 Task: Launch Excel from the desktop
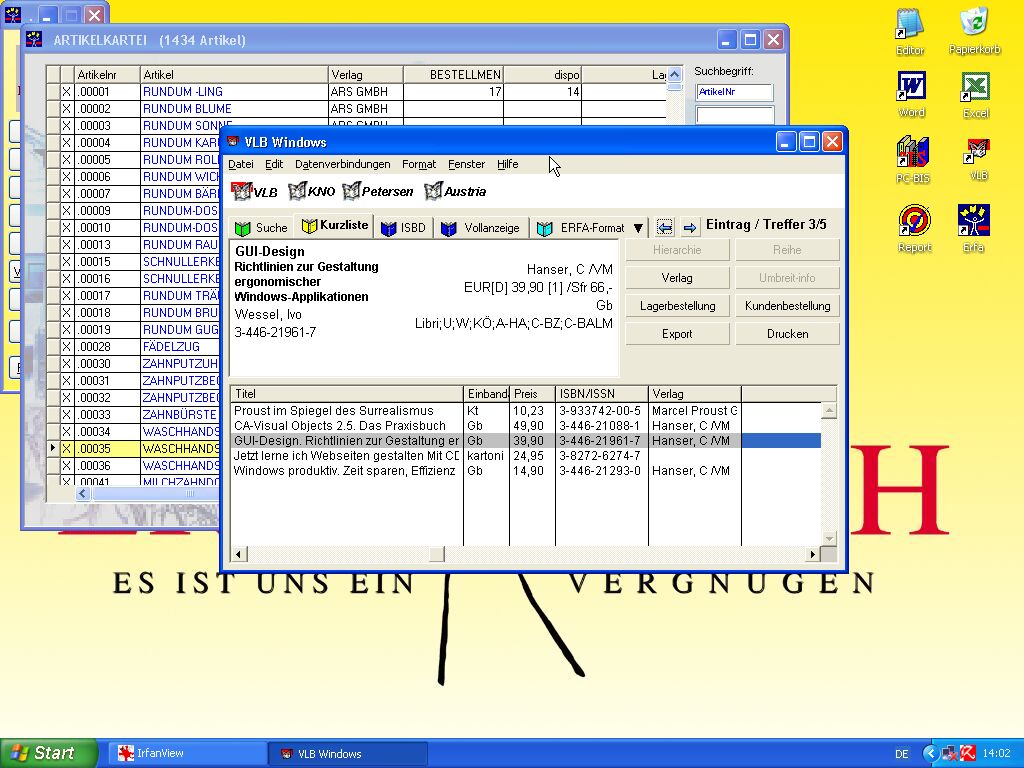click(976, 95)
